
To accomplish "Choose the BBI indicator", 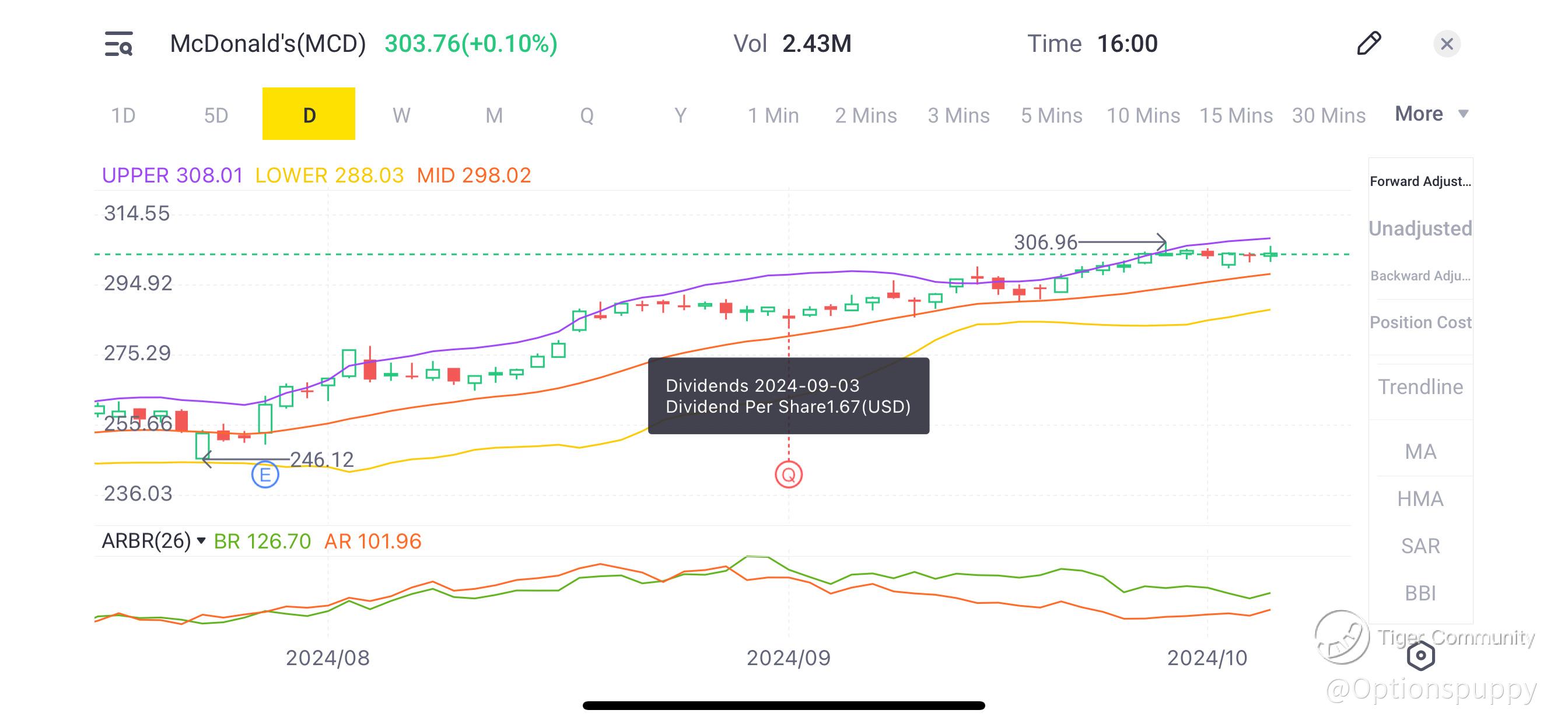I will [x=1420, y=593].
